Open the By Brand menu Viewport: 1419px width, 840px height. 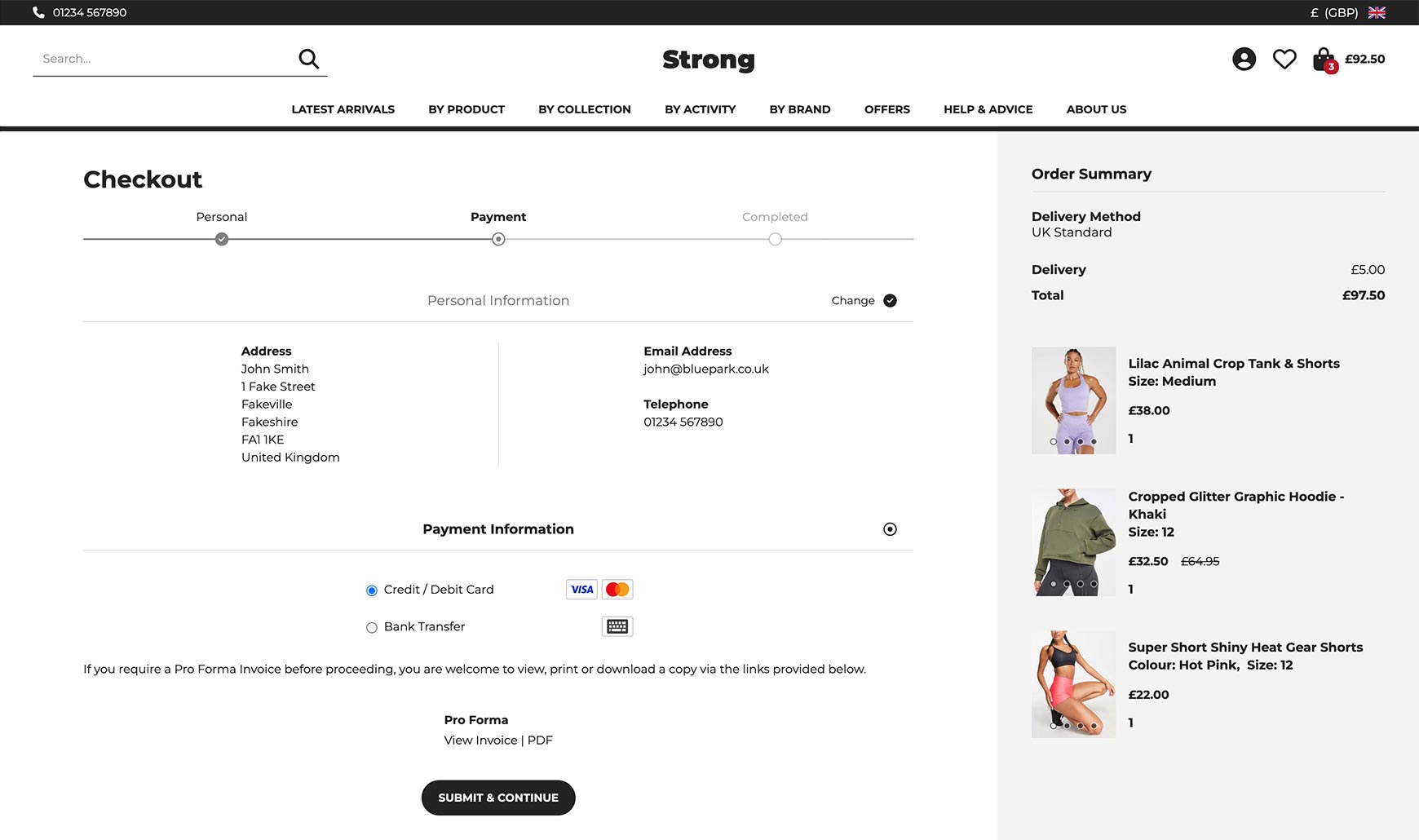point(800,109)
